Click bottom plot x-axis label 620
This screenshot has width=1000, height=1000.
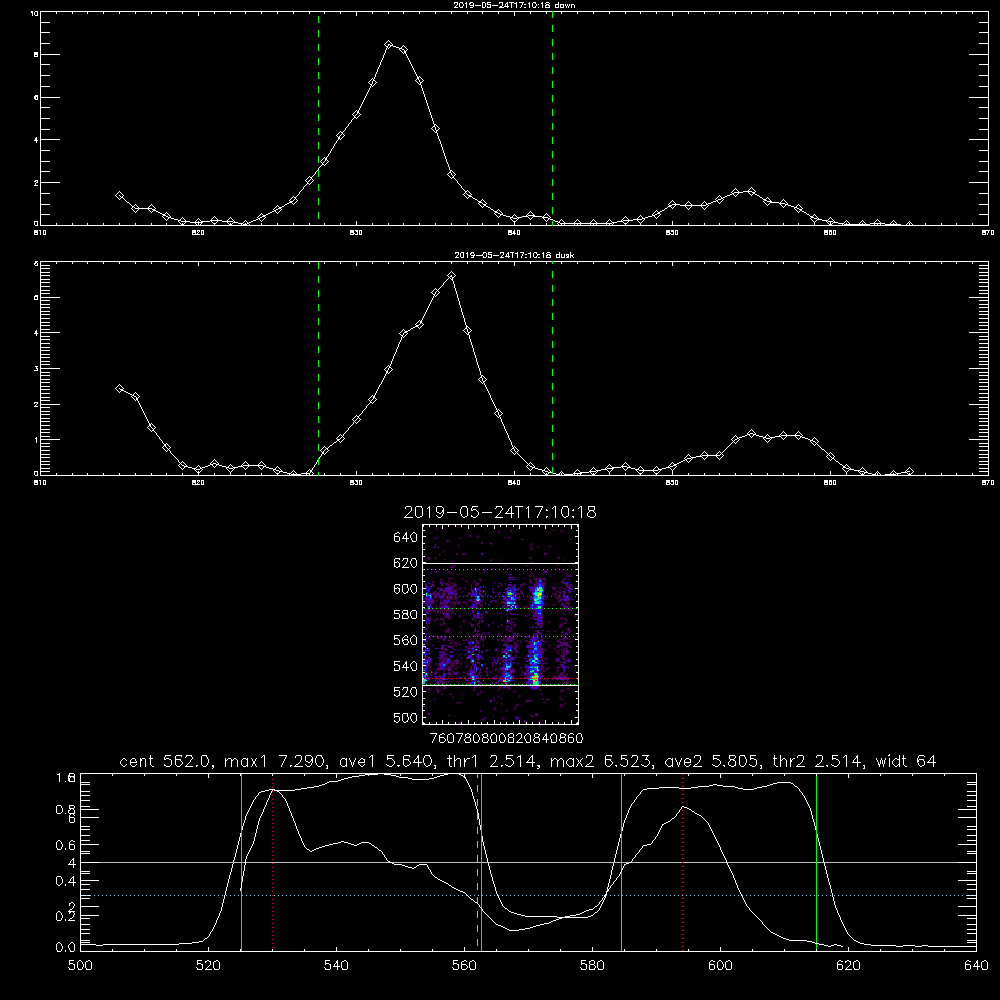coord(848,966)
